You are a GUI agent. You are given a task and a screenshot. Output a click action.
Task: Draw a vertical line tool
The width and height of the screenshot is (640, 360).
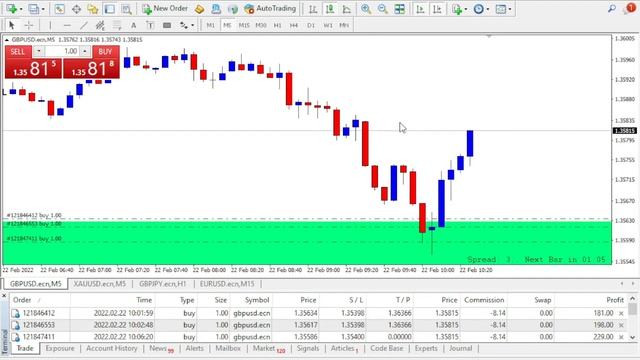click(50, 25)
